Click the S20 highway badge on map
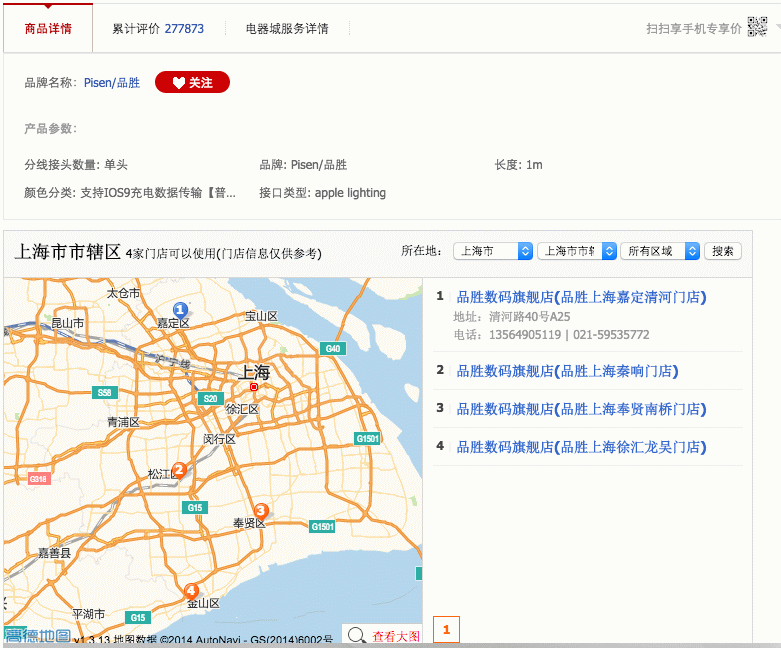Screen dimensions: 781x648 tap(210, 398)
